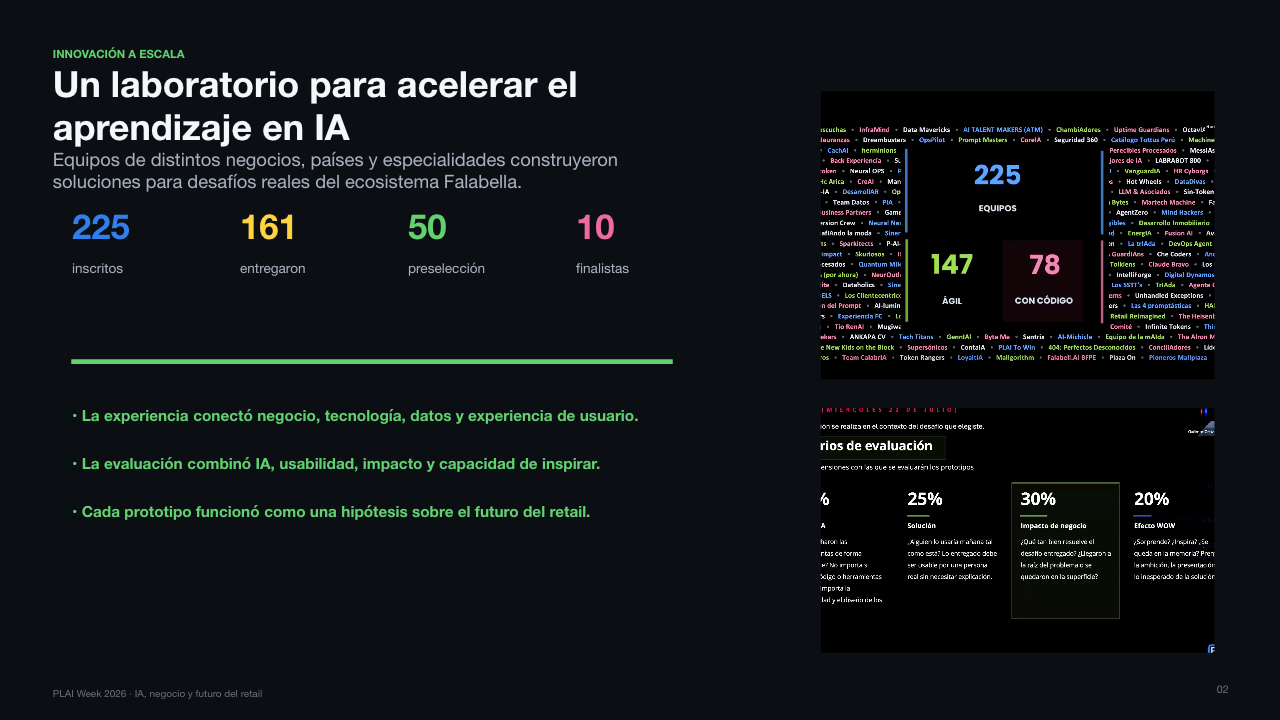Click the pink '10' figure

pyautogui.click(x=595, y=228)
